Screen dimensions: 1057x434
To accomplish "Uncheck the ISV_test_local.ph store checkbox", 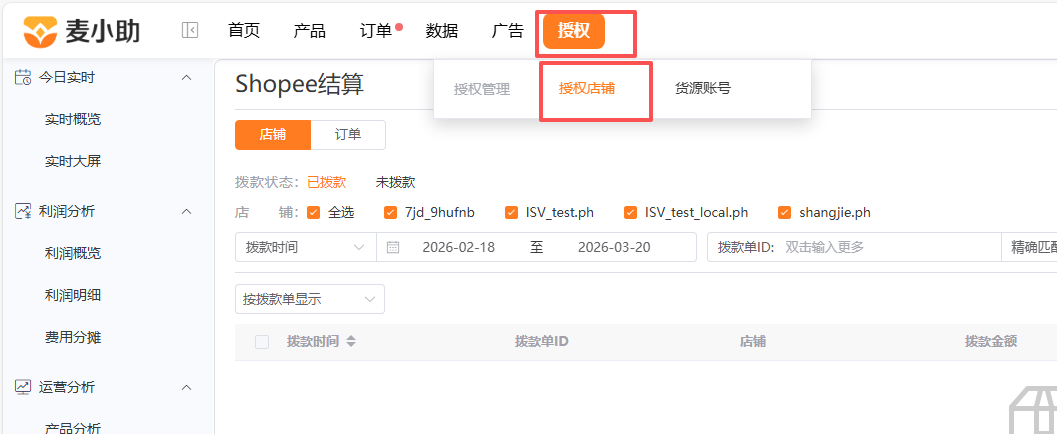I will pos(630,213).
